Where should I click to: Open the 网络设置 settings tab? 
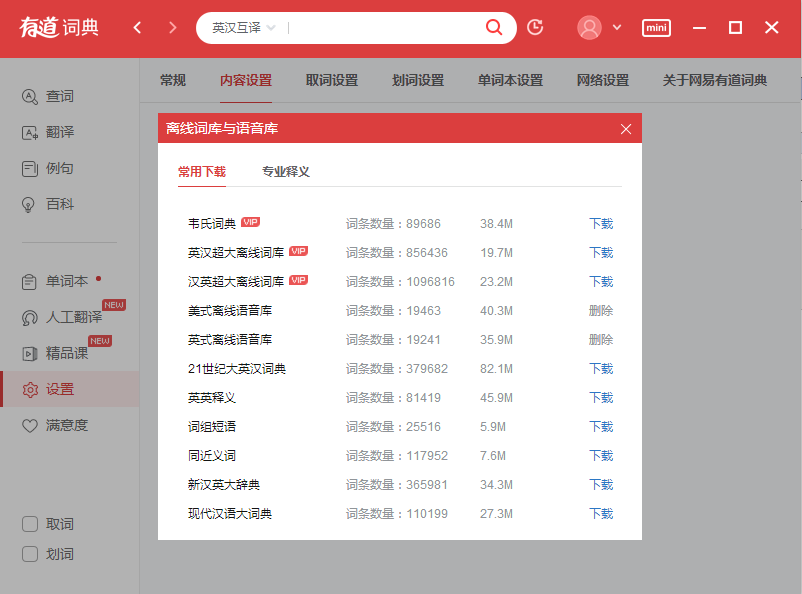(603, 80)
